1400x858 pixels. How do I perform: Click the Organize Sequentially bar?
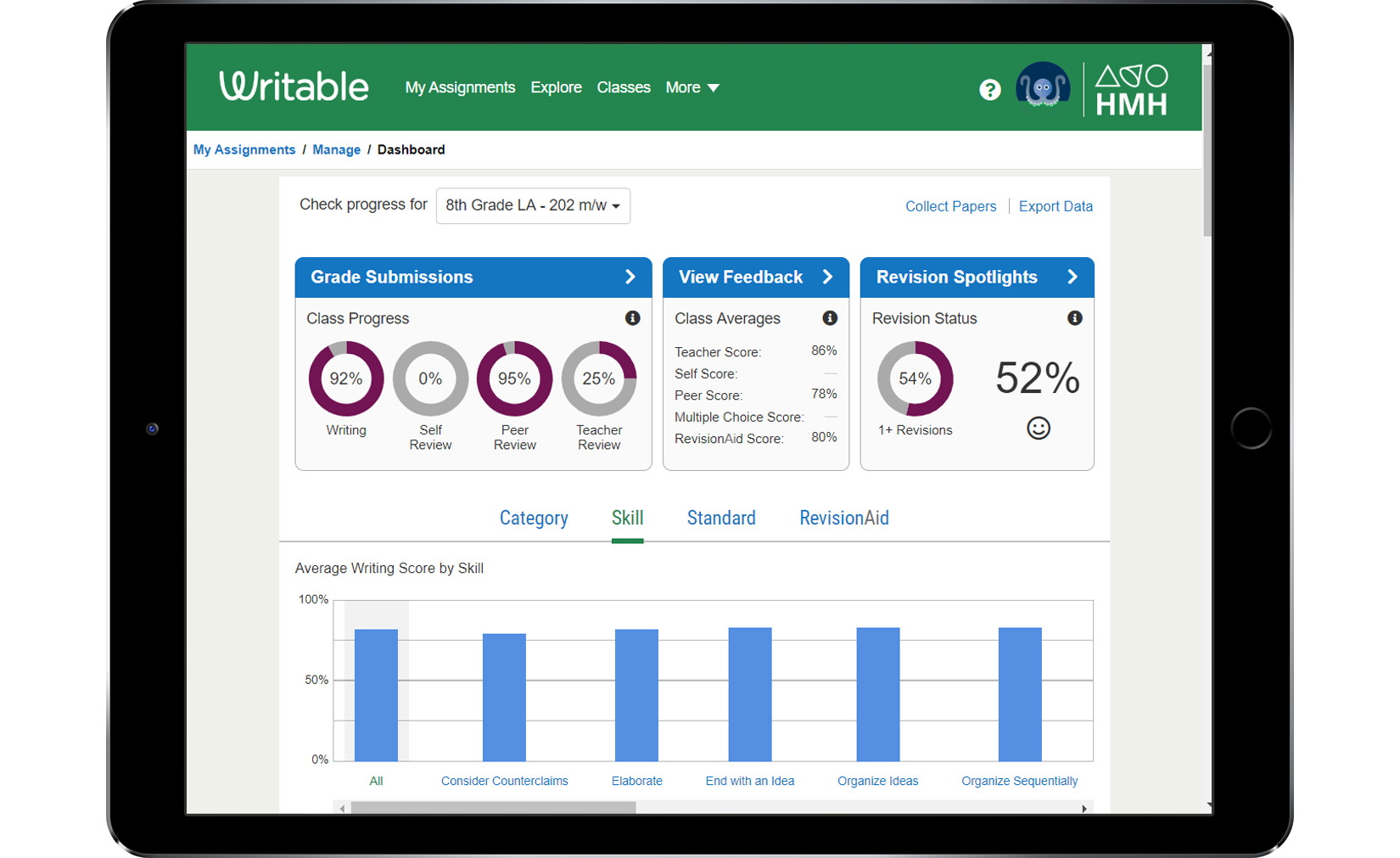point(1020,694)
